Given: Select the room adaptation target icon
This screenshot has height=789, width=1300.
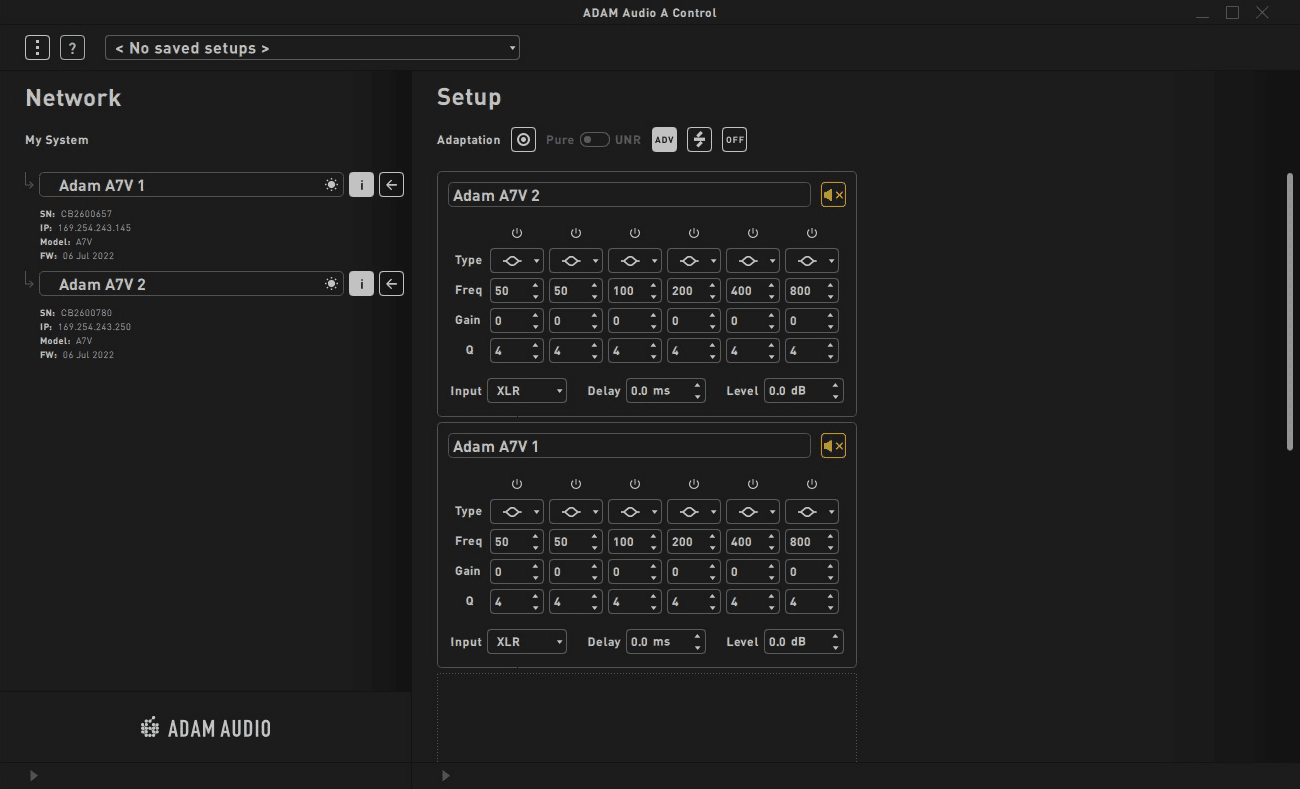Looking at the screenshot, I should [523, 140].
